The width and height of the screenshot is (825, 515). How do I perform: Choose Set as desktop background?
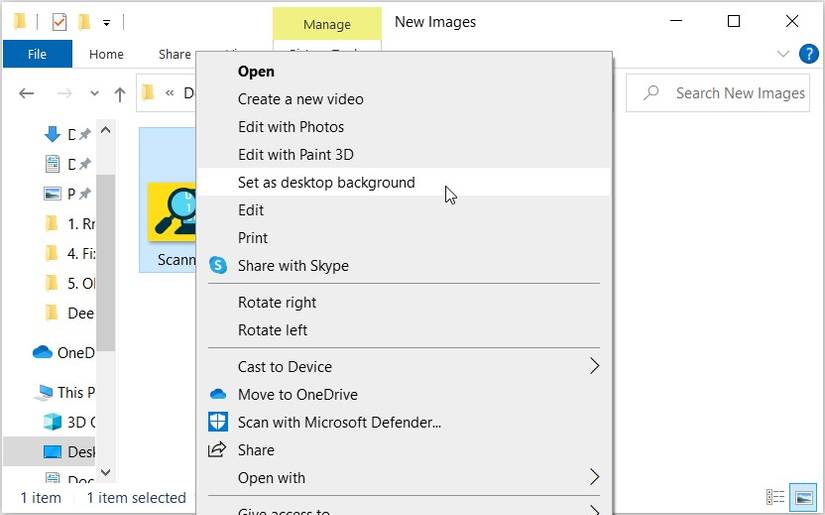pos(326,182)
